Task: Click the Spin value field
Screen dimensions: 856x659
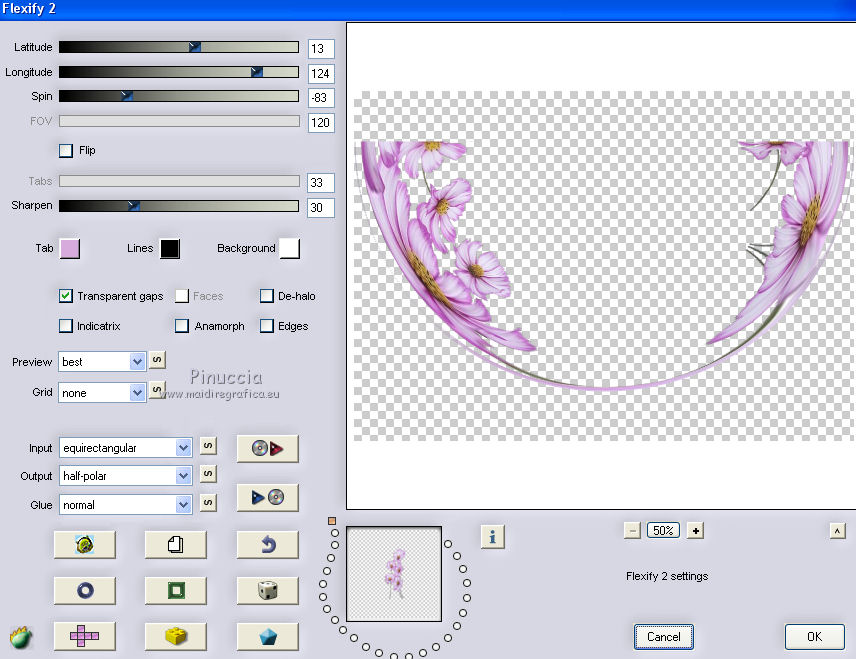Action: pos(321,98)
